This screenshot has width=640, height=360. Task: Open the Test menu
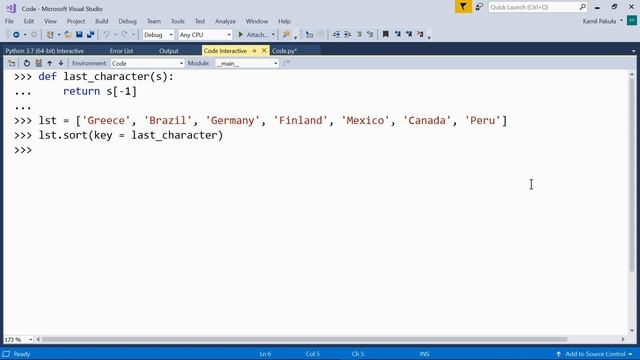pyautogui.click(x=200, y=21)
